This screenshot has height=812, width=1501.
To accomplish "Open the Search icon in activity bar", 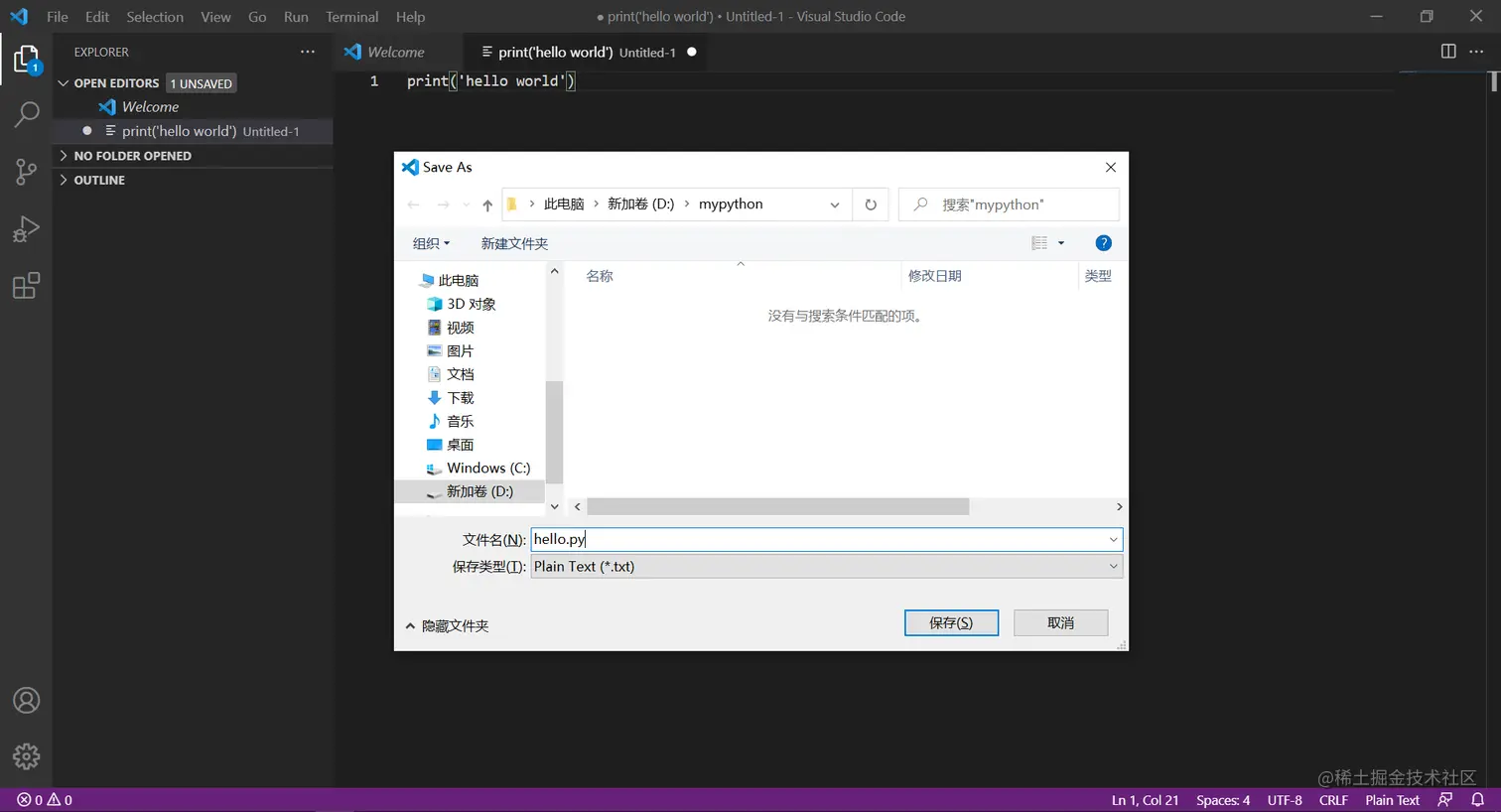I will (26, 114).
